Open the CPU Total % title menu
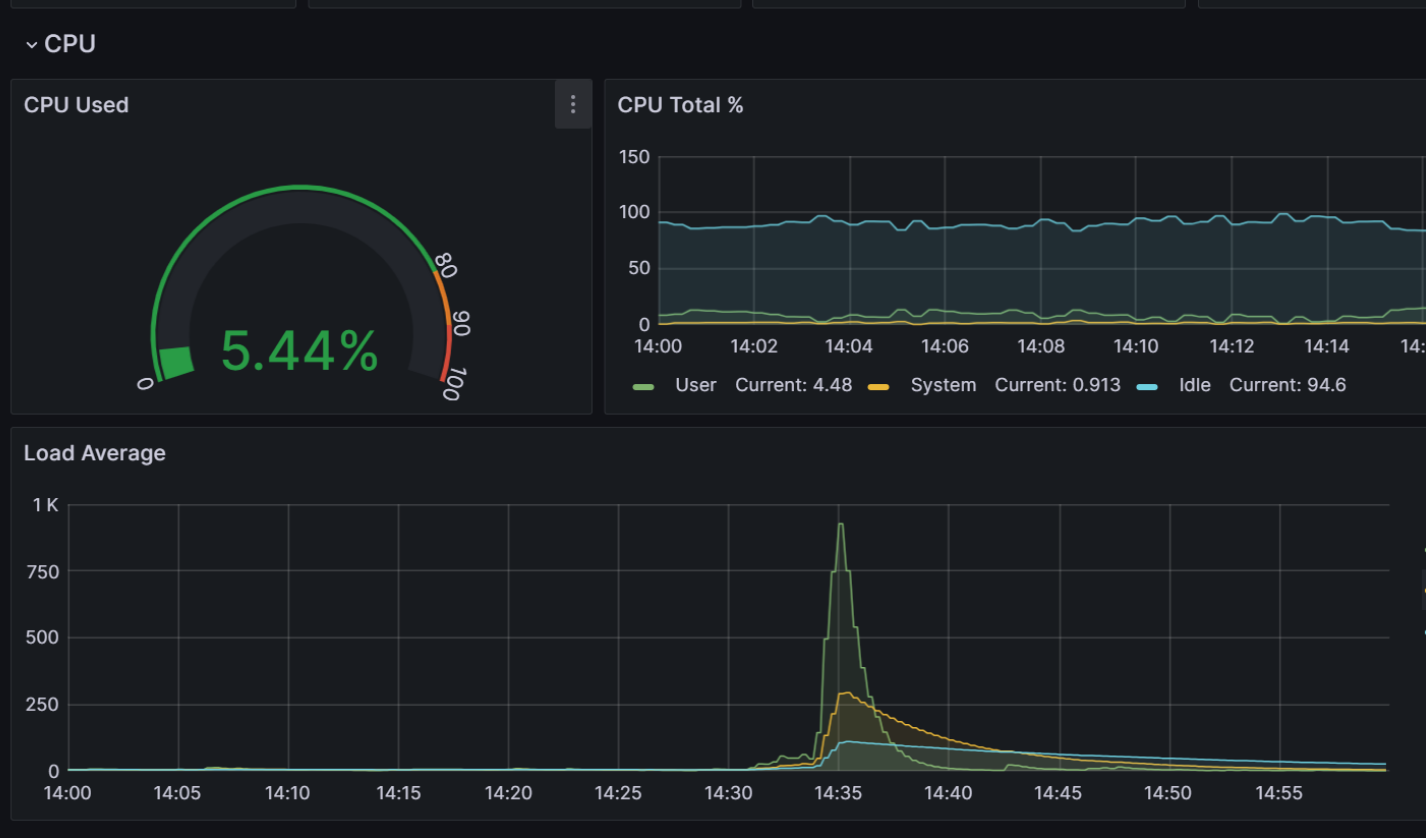Image resolution: width=1426 pixels, height=838 pixels. pos(680,105)
